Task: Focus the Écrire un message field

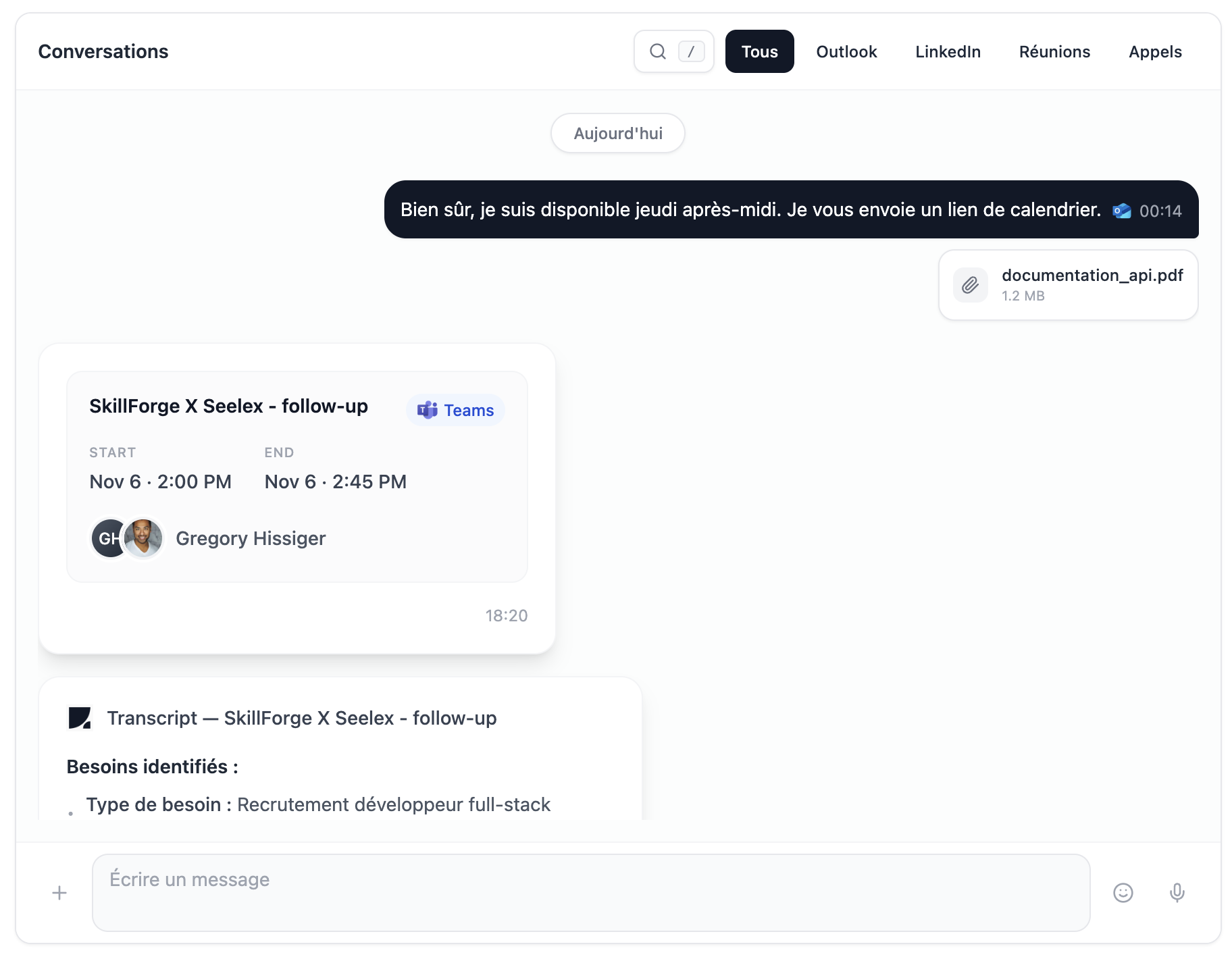Action: 591,892
